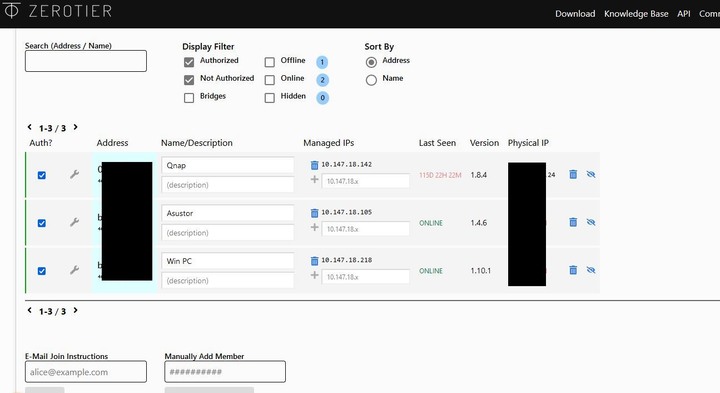The width and height of the screenshot is (720, 393).
Task: Edit the Qnap name field
Action: tap(227, 165)
